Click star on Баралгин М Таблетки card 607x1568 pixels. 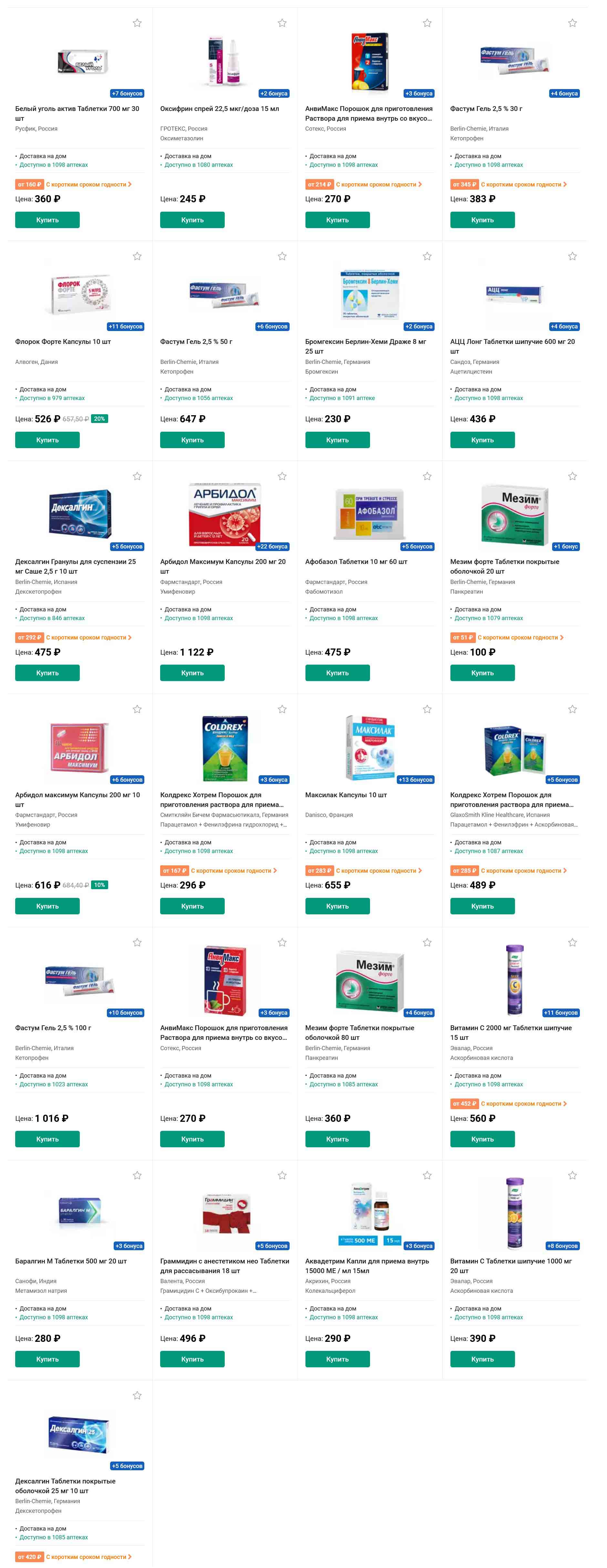click(x=137, y=1175)
